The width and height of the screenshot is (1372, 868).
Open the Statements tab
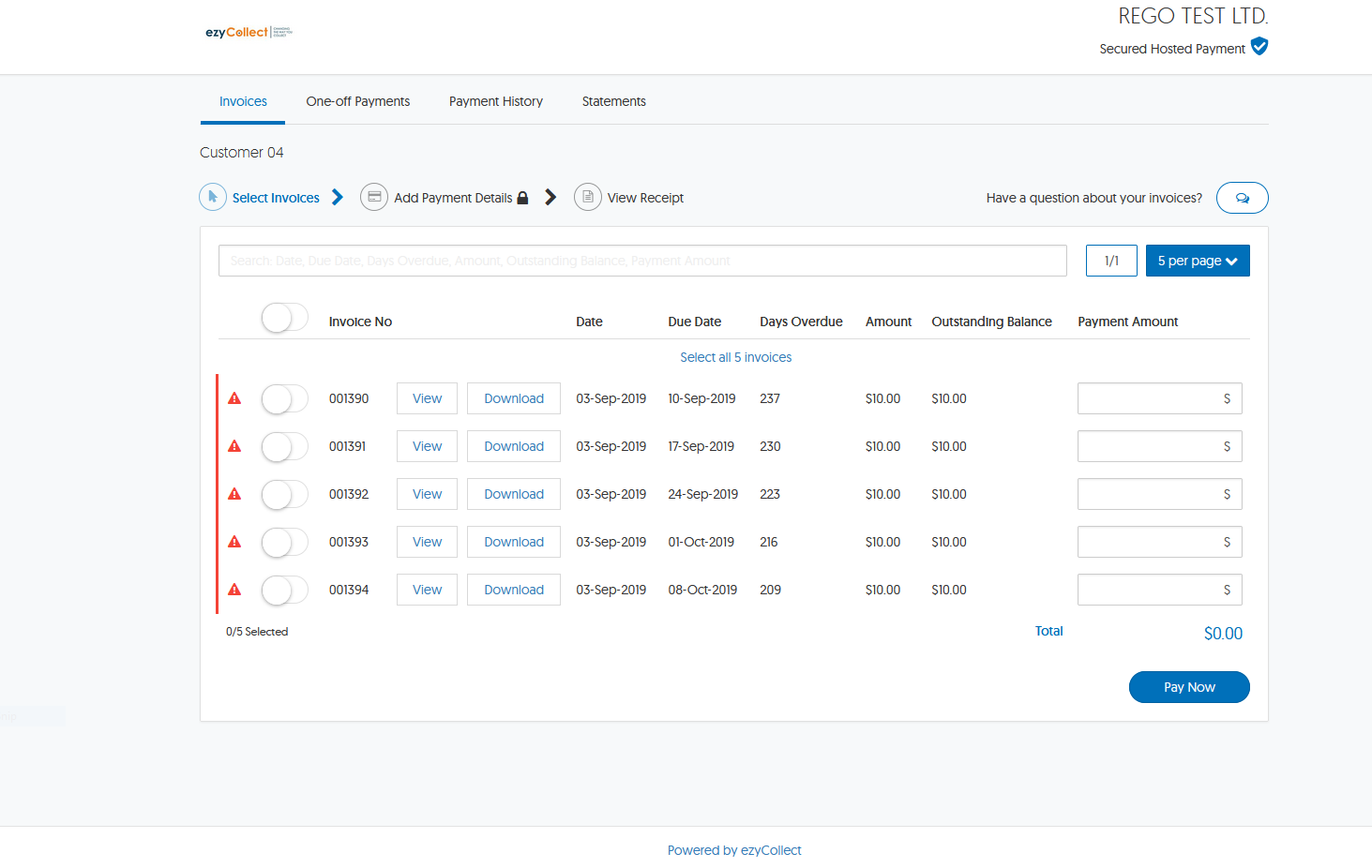pyautogui.click(x=614, y=101)
